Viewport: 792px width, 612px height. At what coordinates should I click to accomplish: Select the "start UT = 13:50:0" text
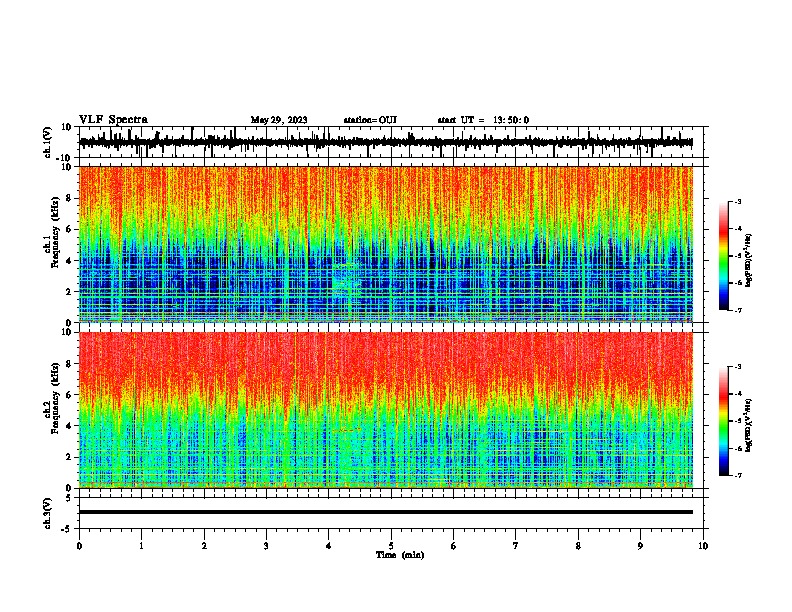[483, 120]
